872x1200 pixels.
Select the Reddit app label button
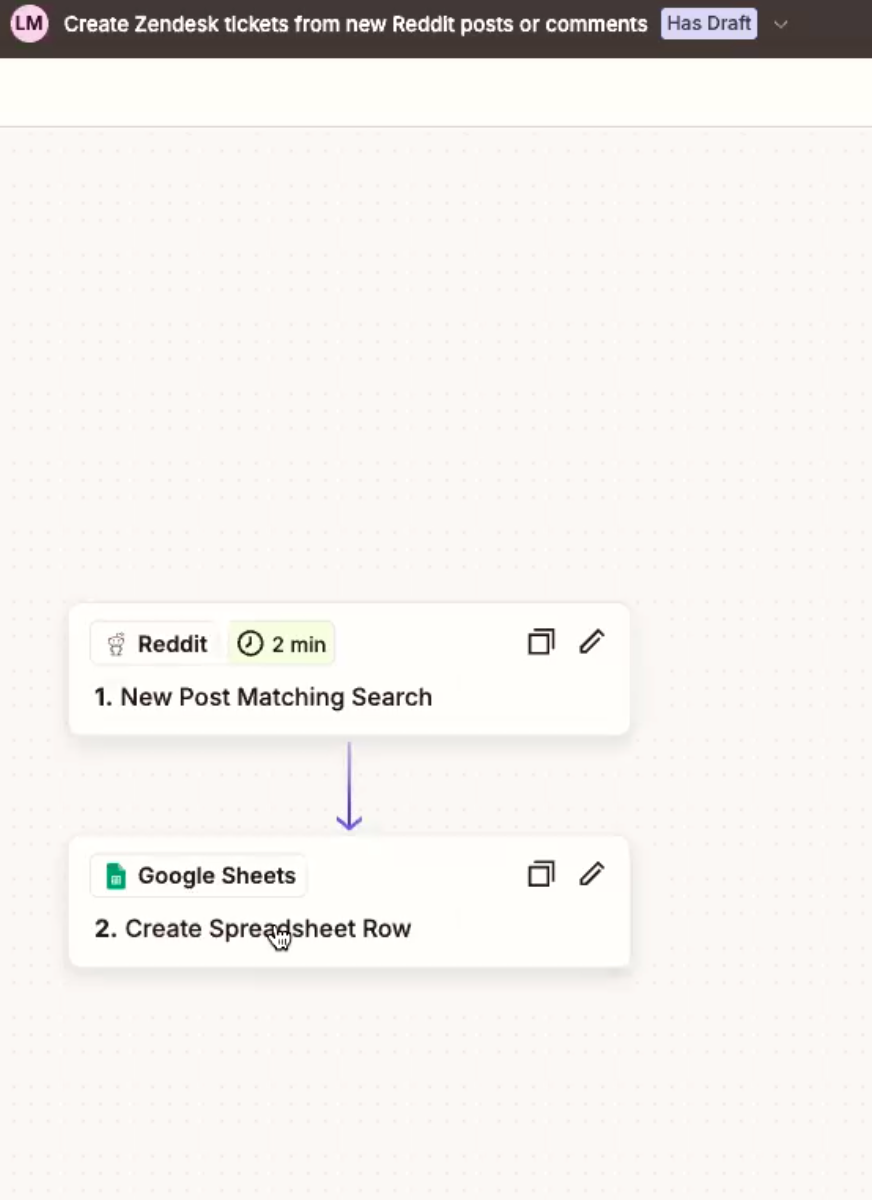click(x=158, y=644)
